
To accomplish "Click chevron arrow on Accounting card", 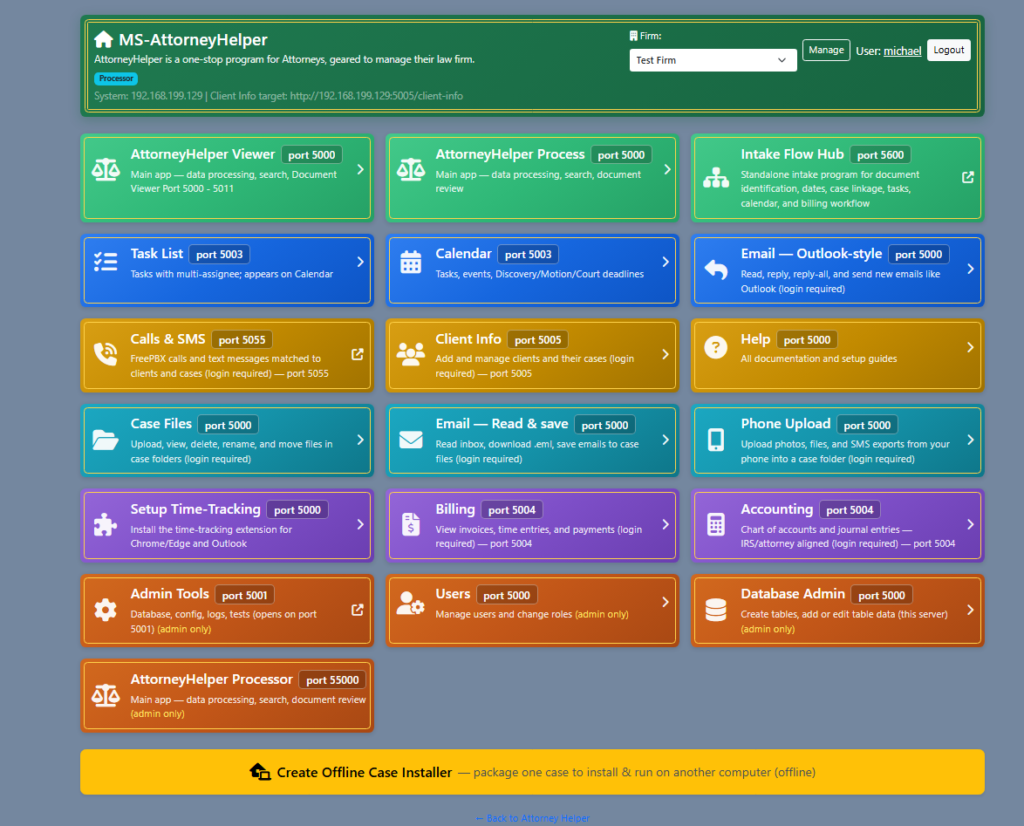I will [970, 524].
